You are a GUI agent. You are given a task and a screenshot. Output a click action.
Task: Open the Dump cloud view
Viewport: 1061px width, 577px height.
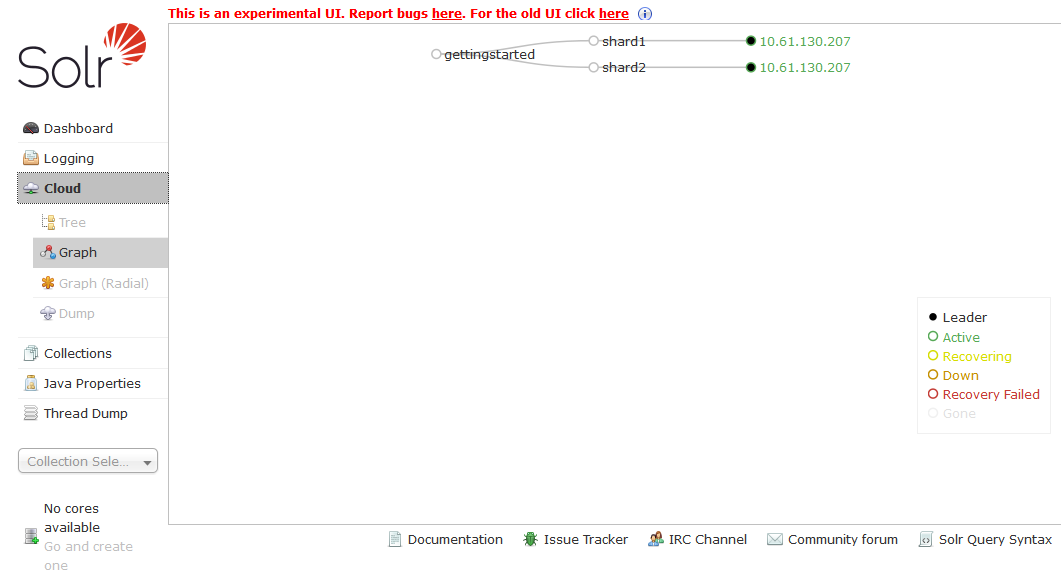click(100, 313)
